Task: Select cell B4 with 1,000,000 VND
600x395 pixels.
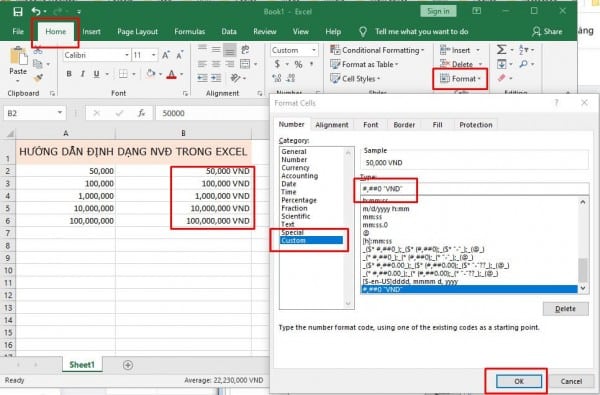Action: [x=184, y=196]
